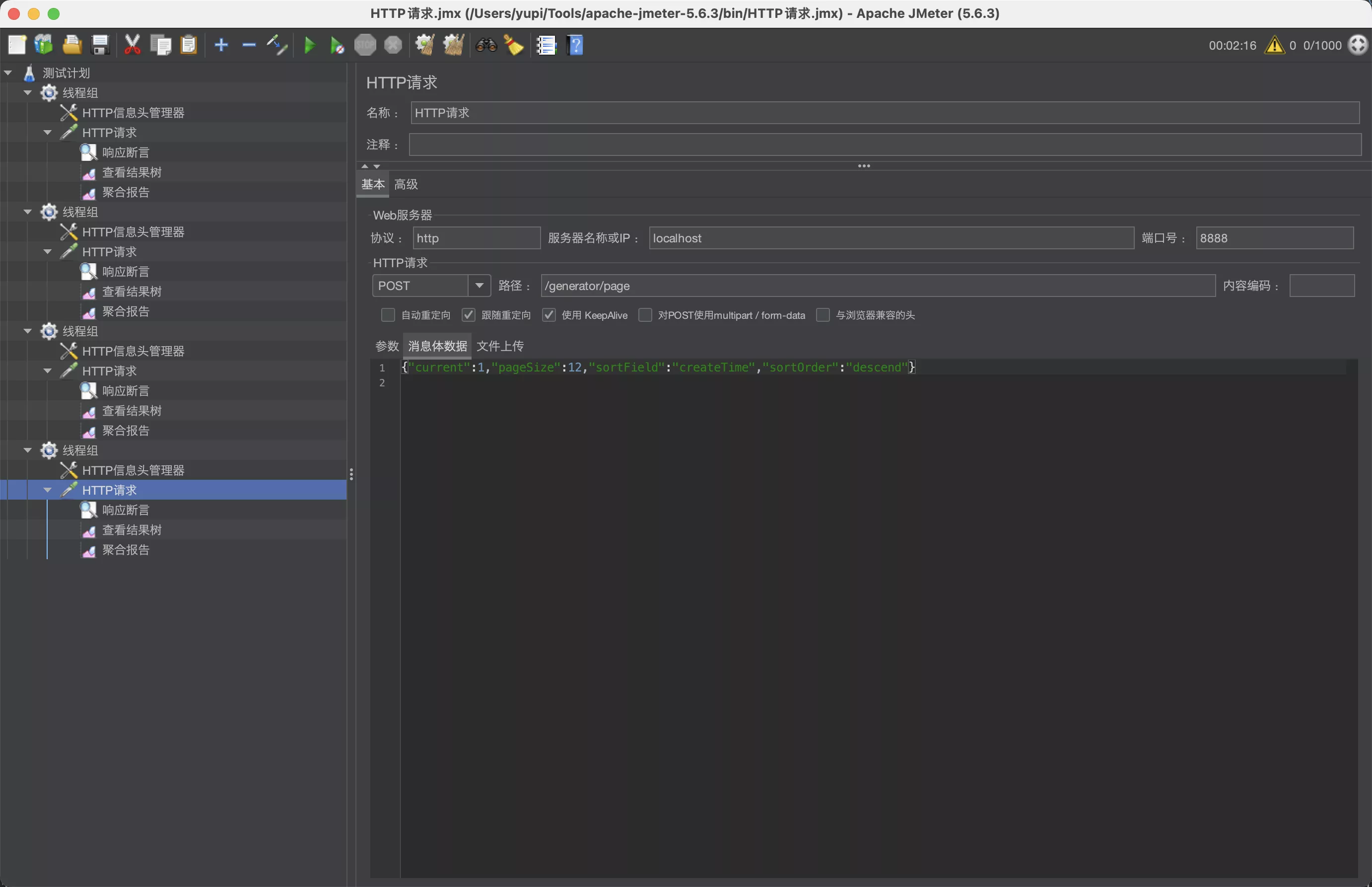Click the Help question mark icon
Image resolution: width=1372 pixels, height=887 pixels.
[575, 45]
